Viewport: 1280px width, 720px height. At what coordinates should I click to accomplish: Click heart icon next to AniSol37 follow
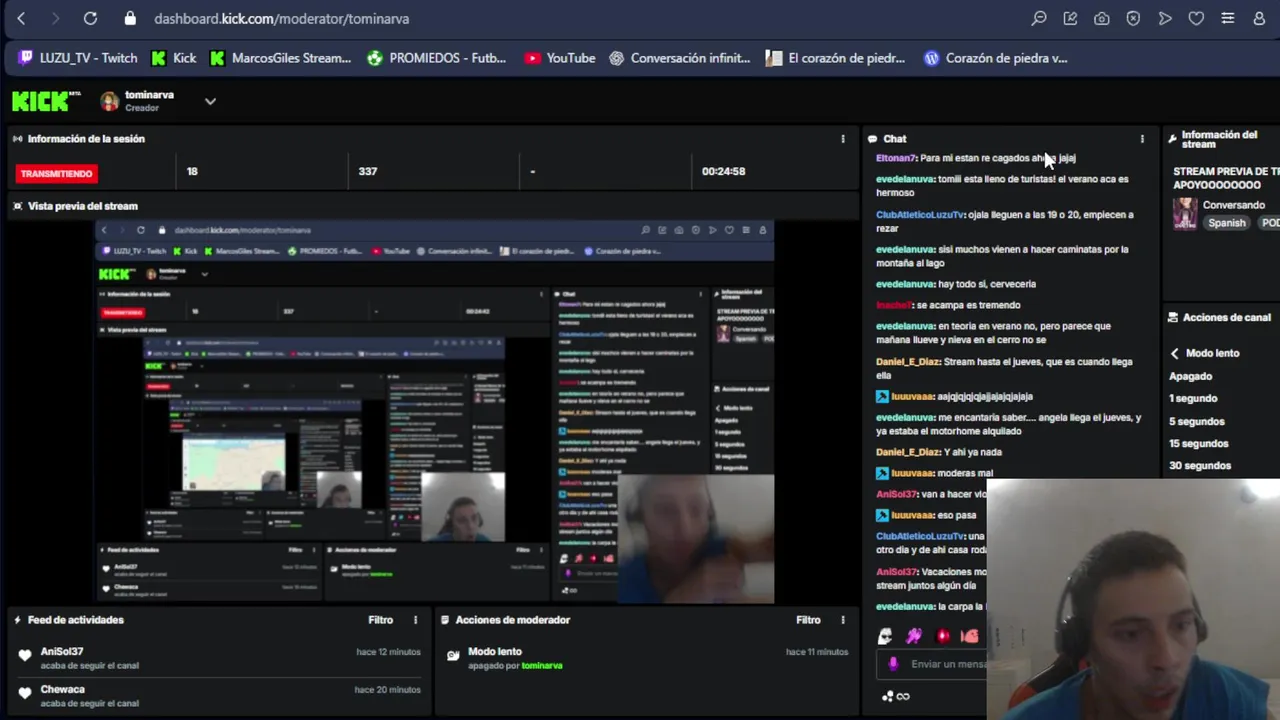(25, 656)
